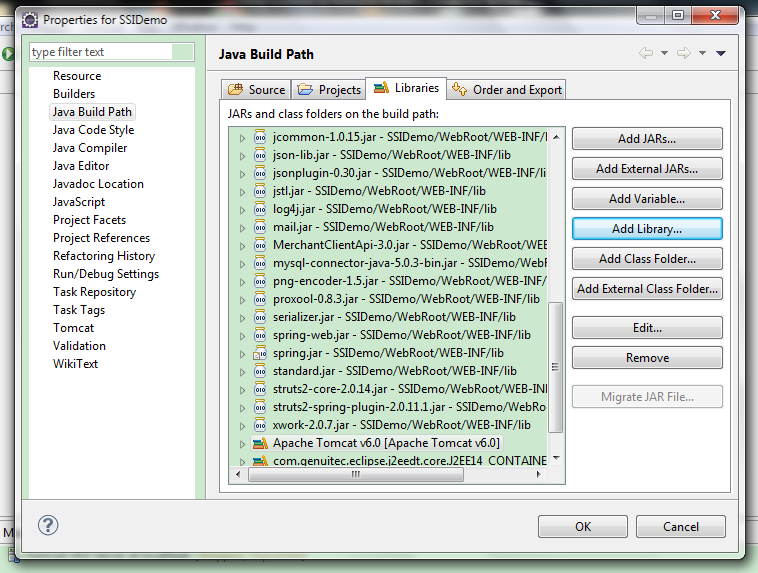Expand the Apache Tomcat v6.0 node
The image size is (758, 573).
(x=242, y=443)
